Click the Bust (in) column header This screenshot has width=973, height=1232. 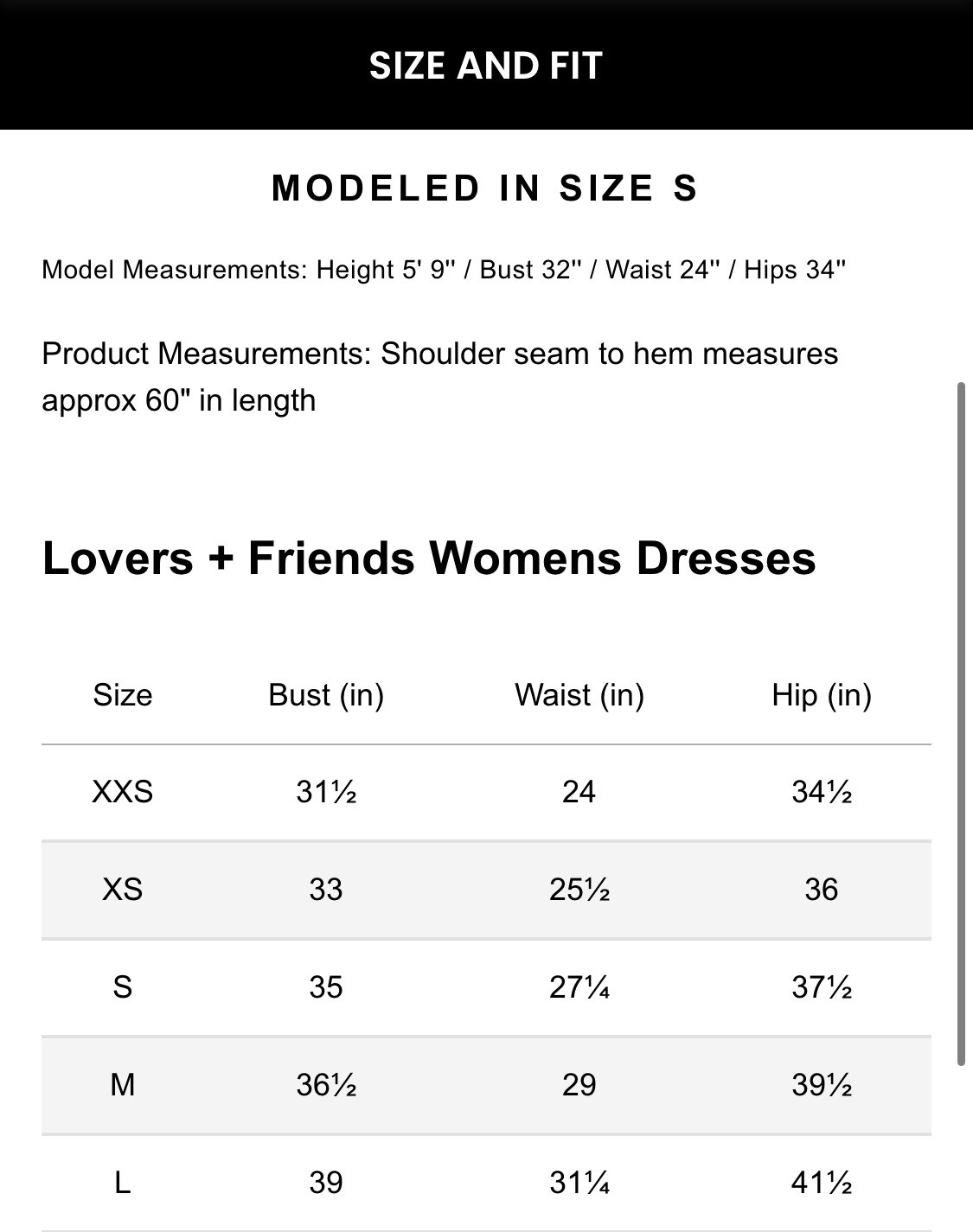click(x=326, y=695)
